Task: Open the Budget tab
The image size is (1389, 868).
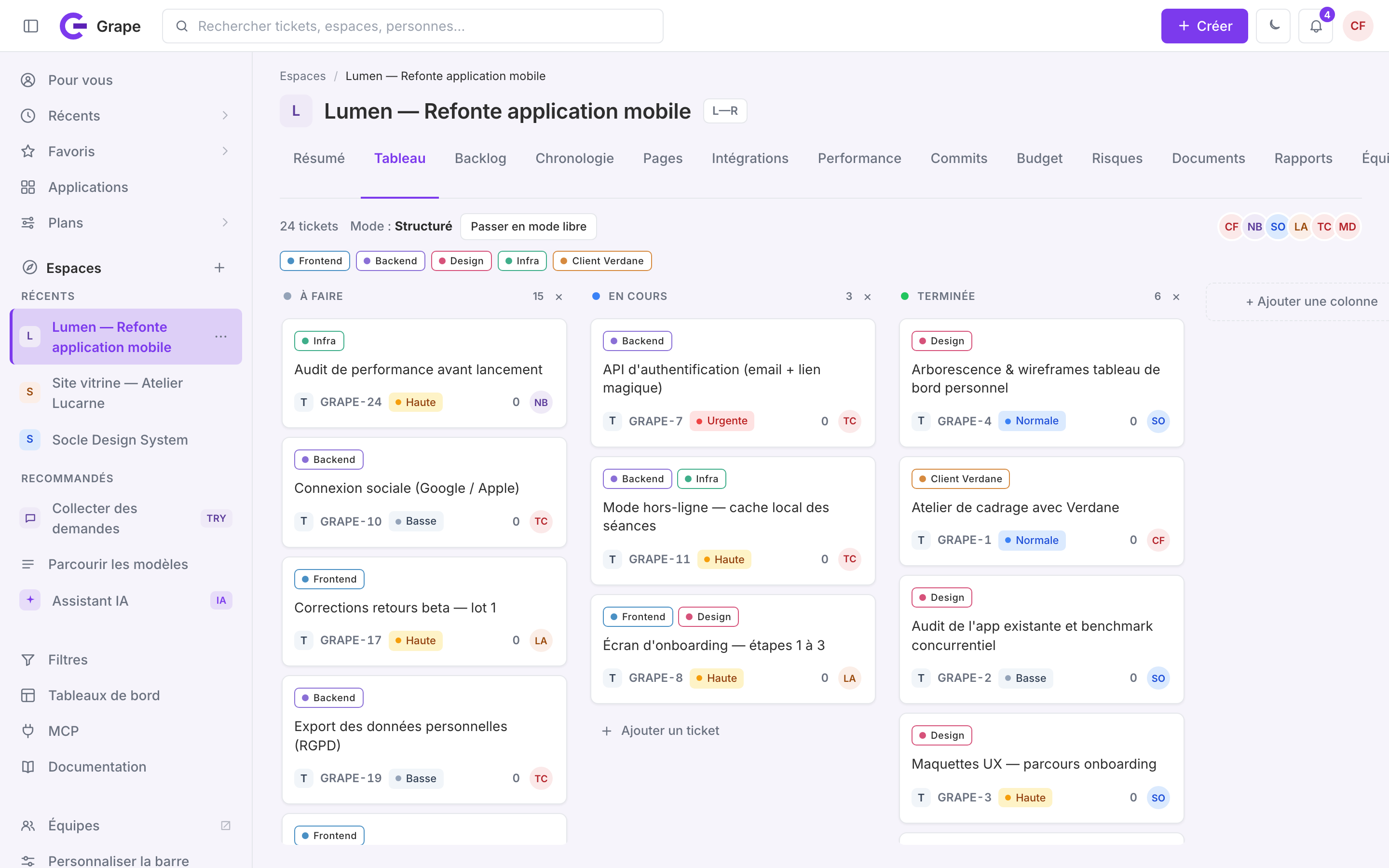Action: (x=1039, y=159)
